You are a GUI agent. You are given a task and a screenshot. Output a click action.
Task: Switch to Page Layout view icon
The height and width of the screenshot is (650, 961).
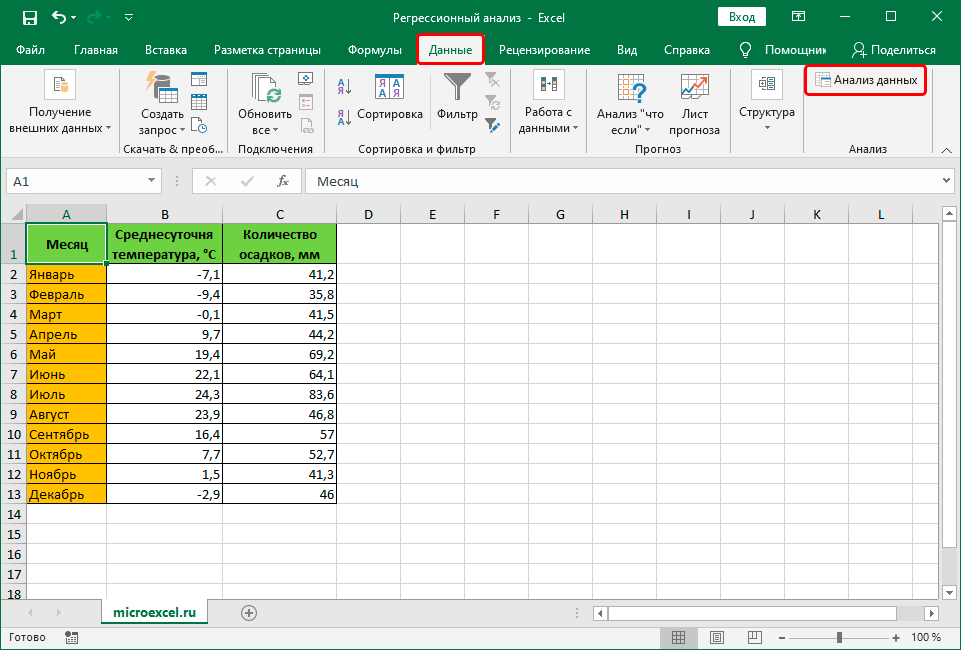click(717, 638)
